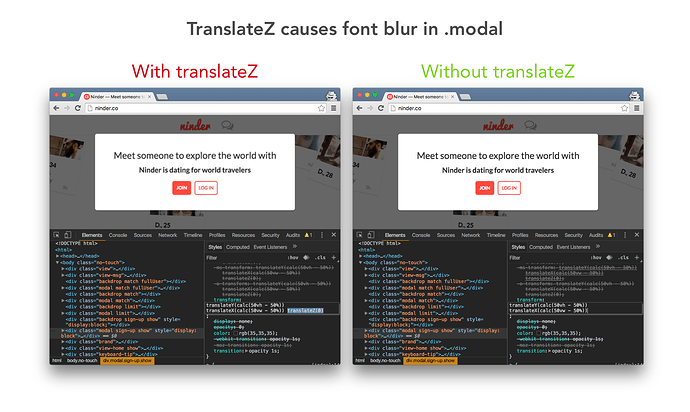Close DevTools in the 'With translateZ' window
Viewport: 690px width, 412px height.
tap(334, 234)
